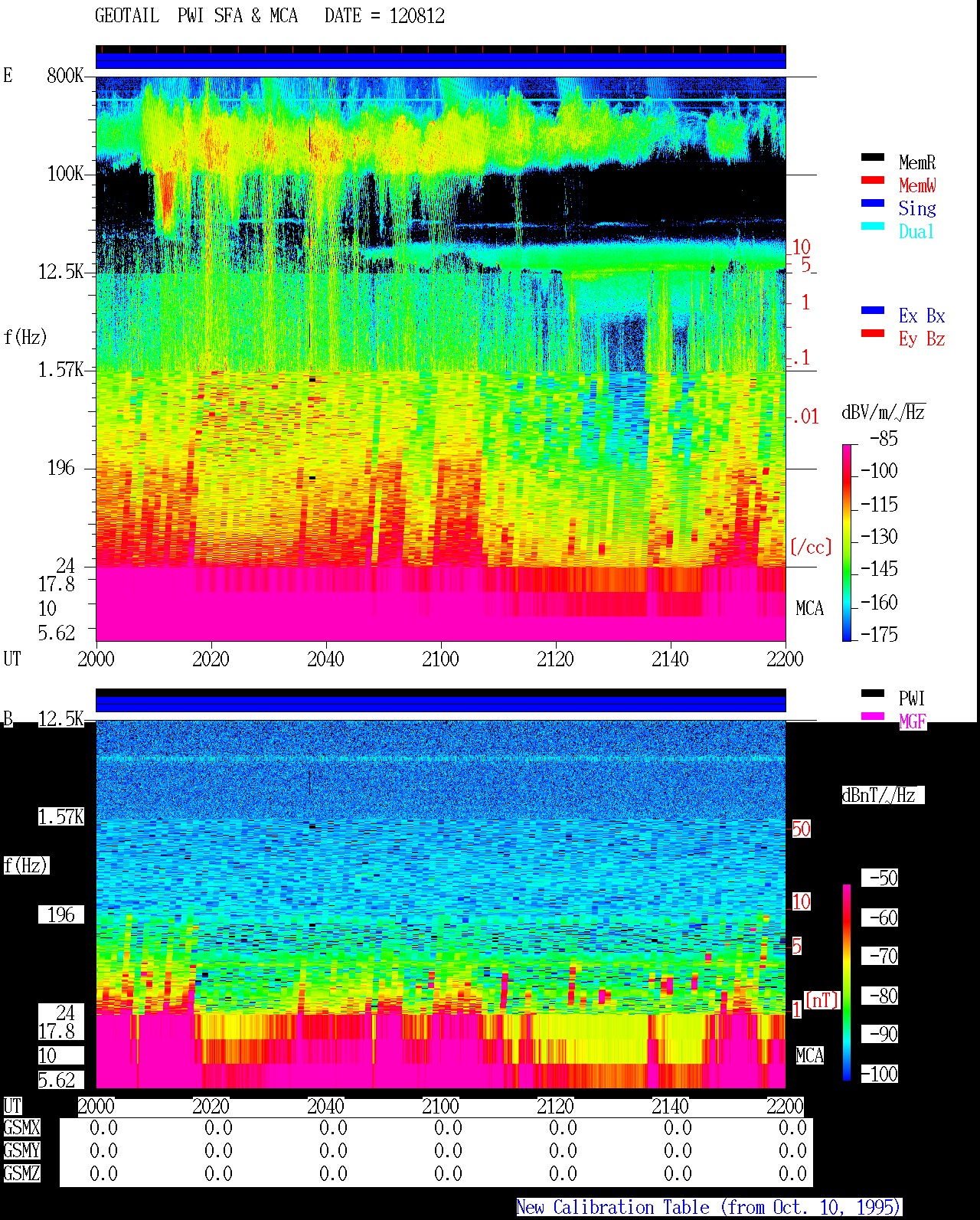The width and height of the screenshot is (980, 1220).
Task: Click the 2140 time tick below E spectrogram
Action: (670, 659)
